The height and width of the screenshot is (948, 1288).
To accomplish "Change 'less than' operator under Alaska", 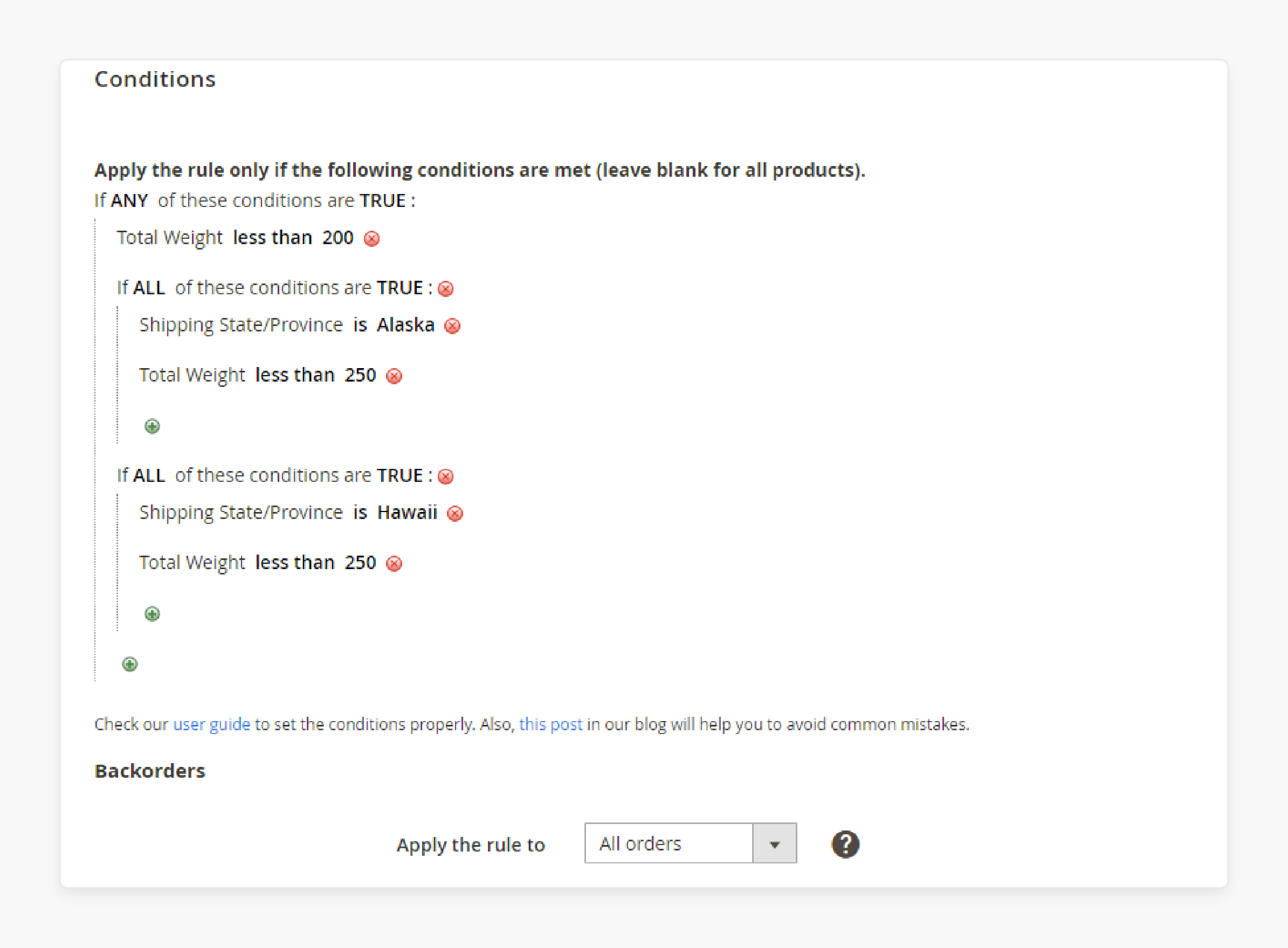I will click(294, 375).
